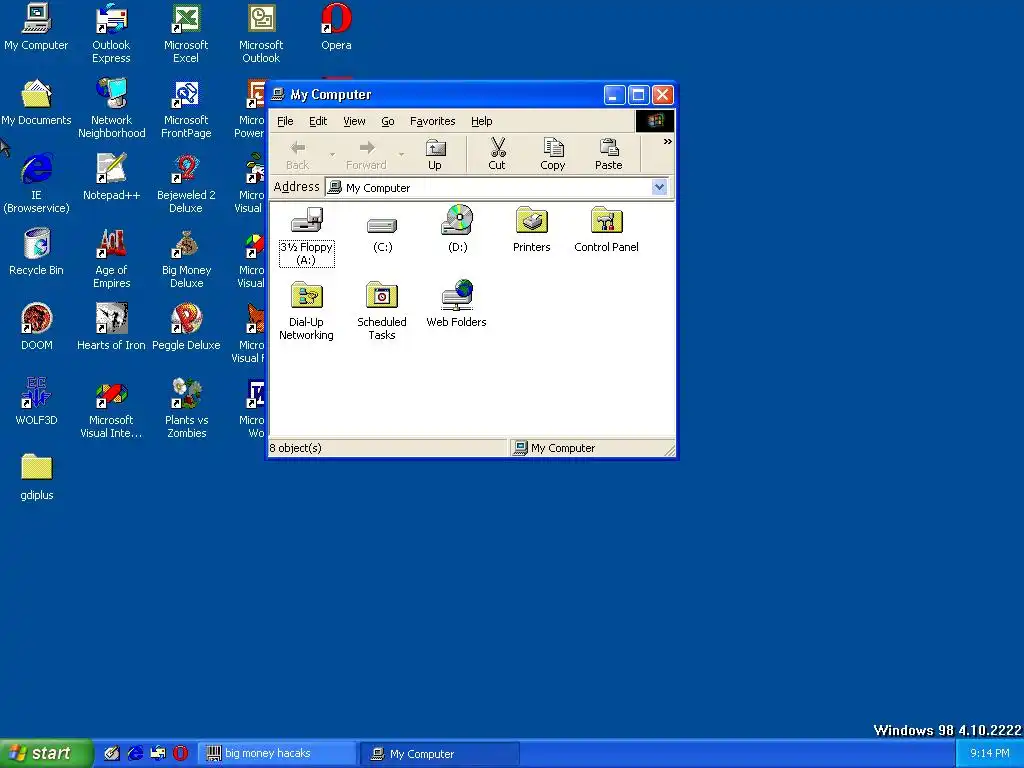Select the IE (Browservice) desktop icon
Viewport: 1024px width, 768px height.
coord(36,184)
